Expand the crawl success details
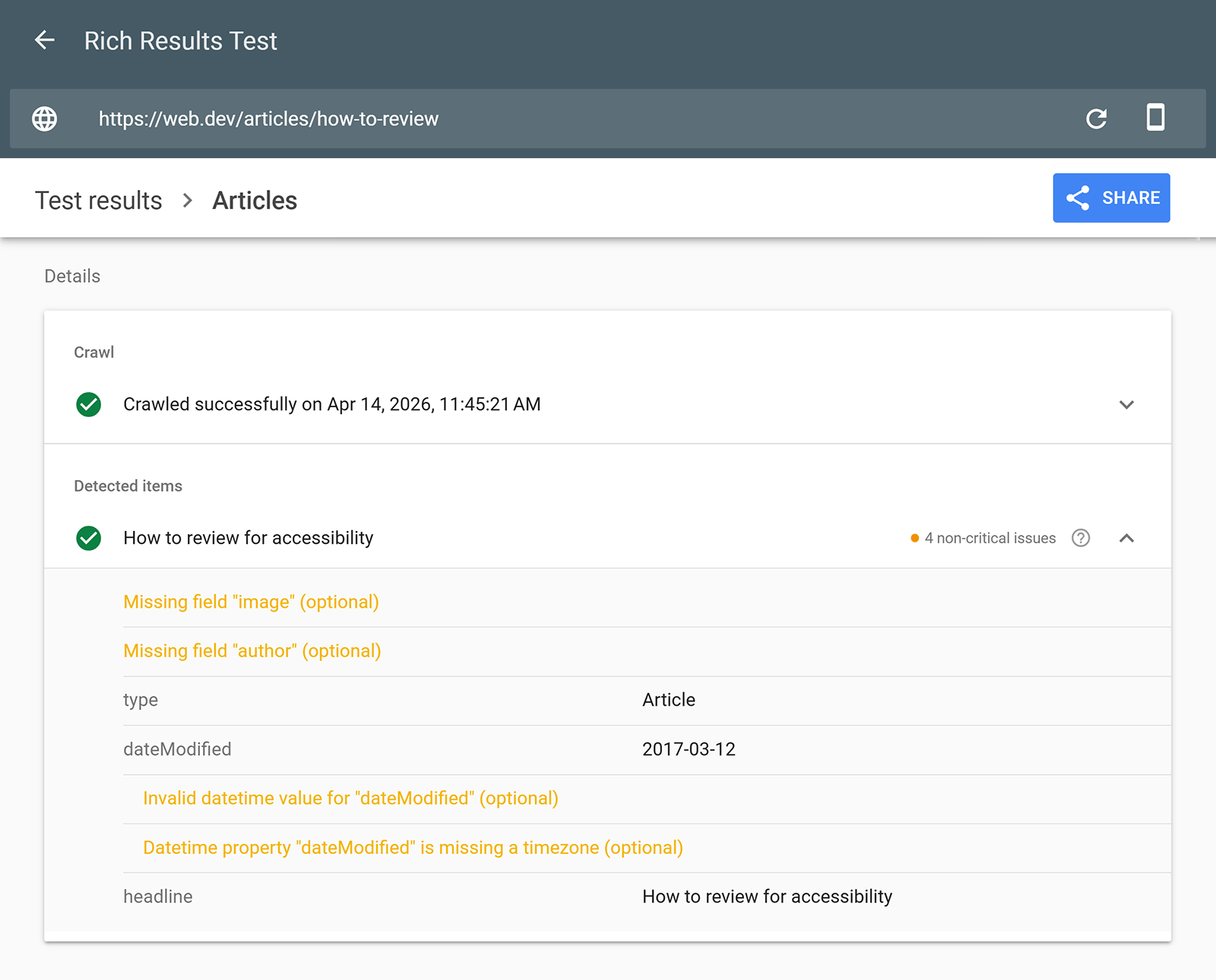 tap(1127, 404)
